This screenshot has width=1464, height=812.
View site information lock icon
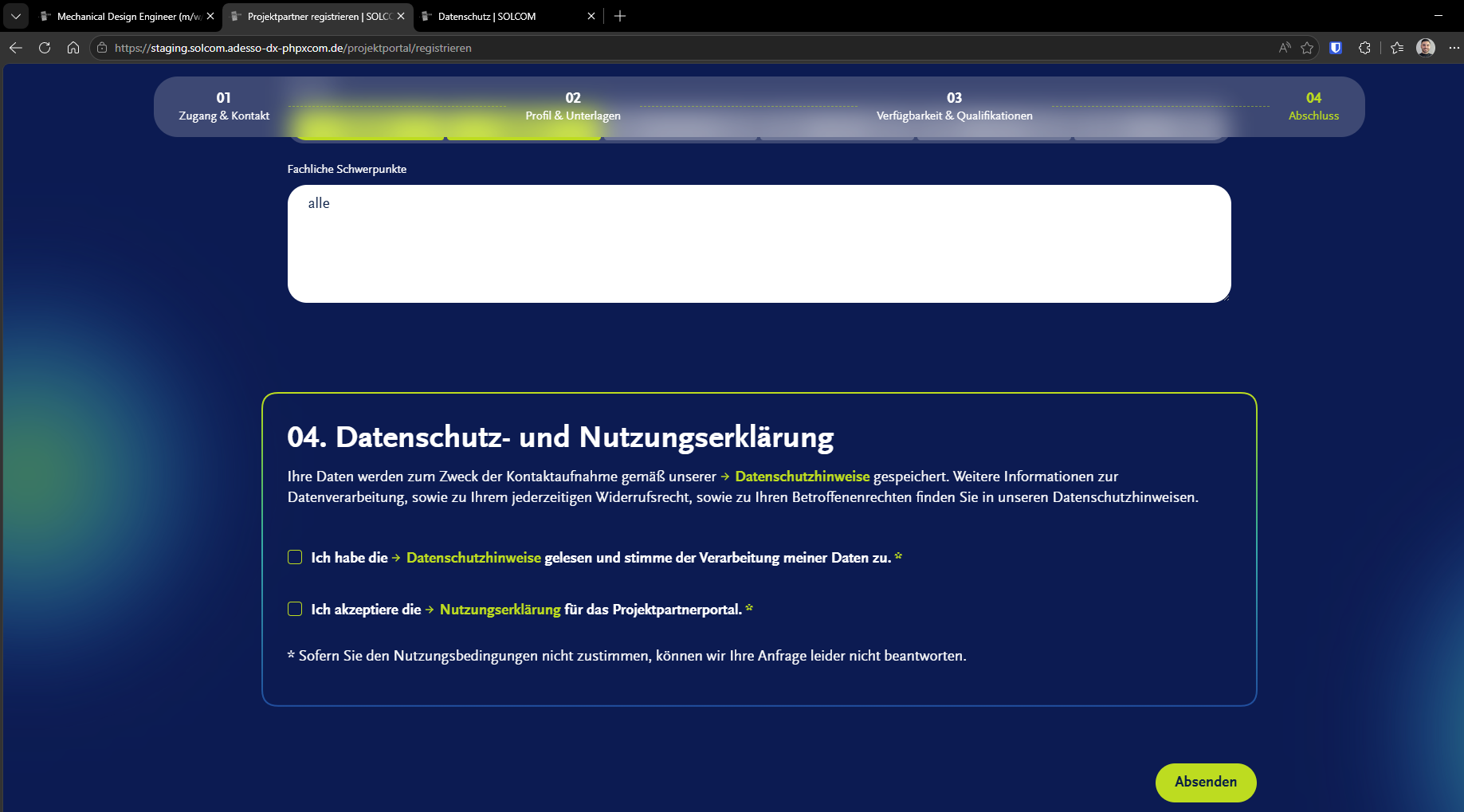click(102, 48)
